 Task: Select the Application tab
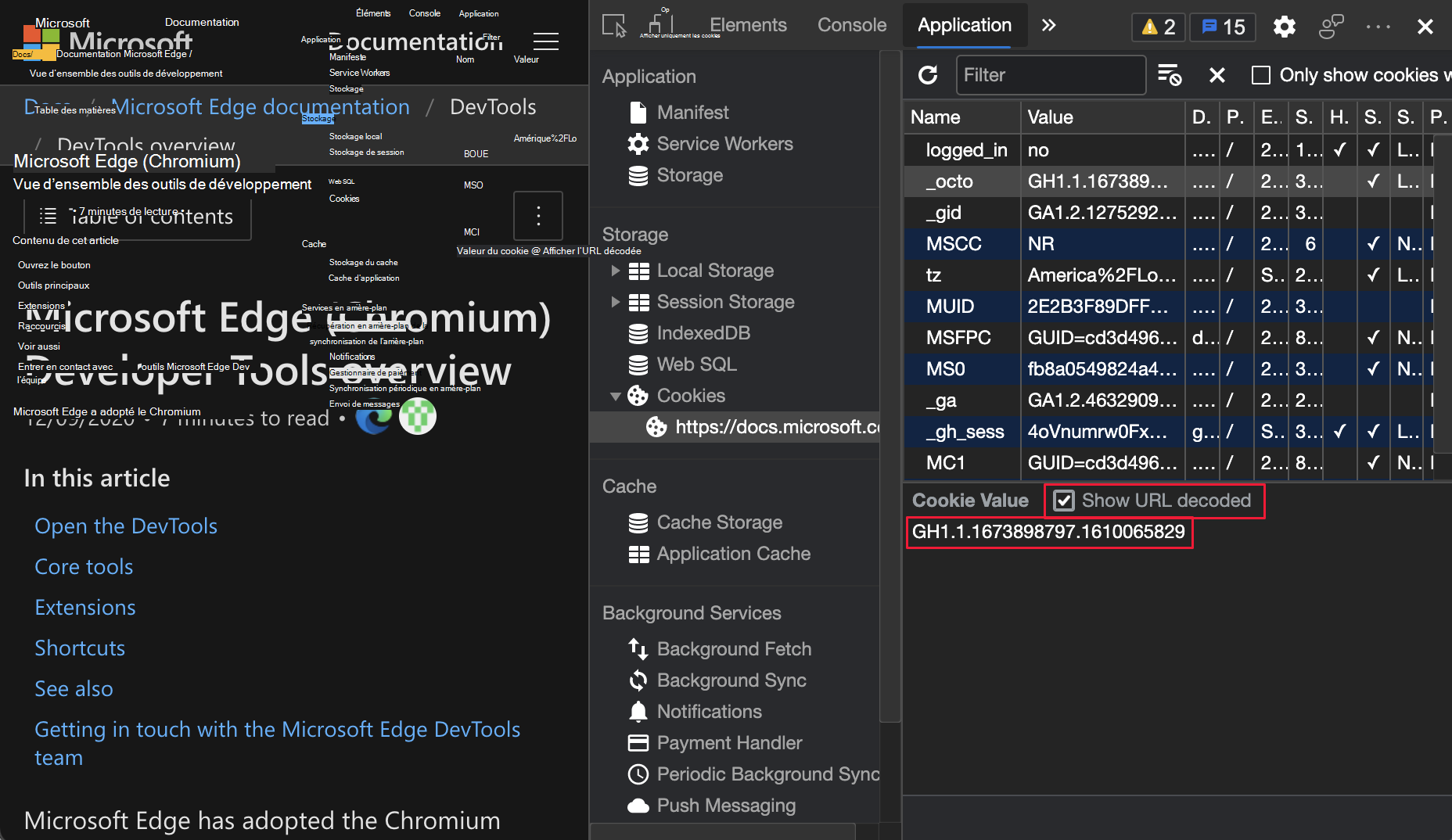(965, 25)
